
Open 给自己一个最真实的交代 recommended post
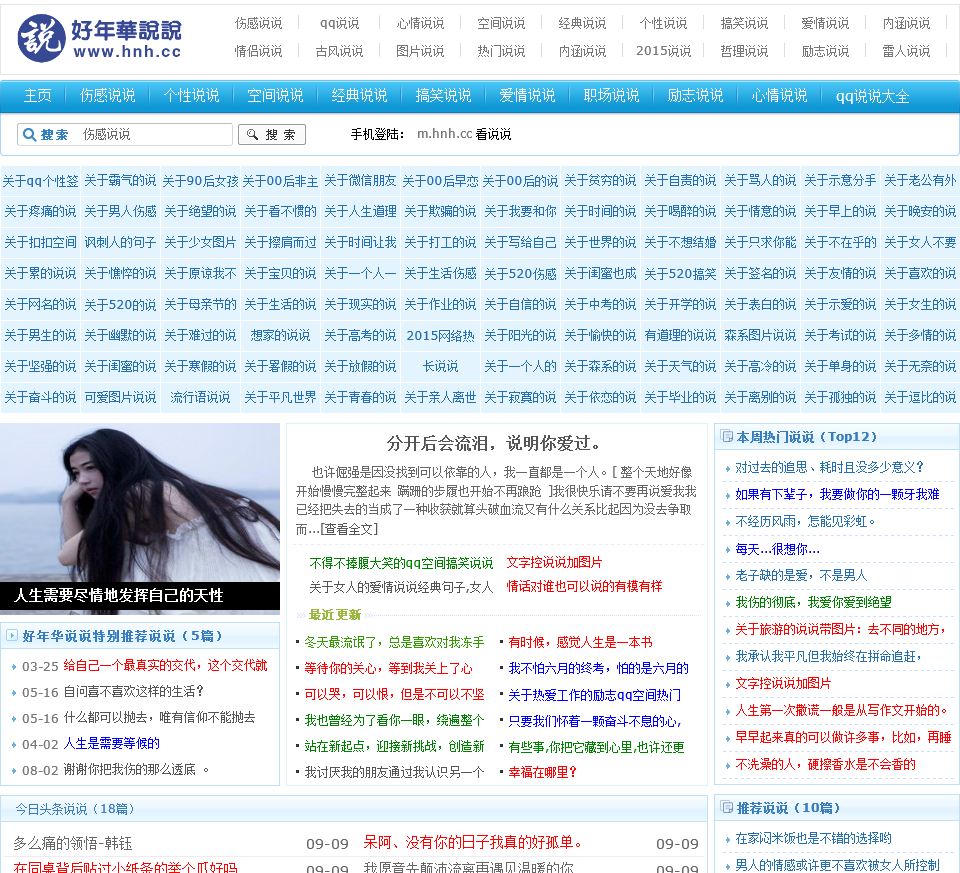click(x=165, y=665)
